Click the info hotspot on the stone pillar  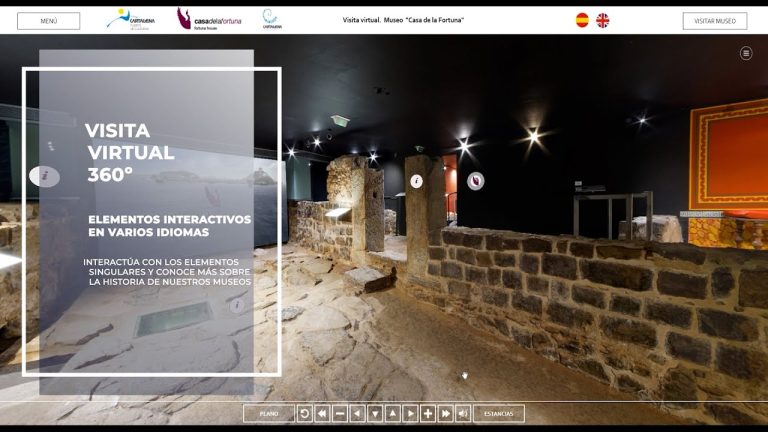pos(416,182)
